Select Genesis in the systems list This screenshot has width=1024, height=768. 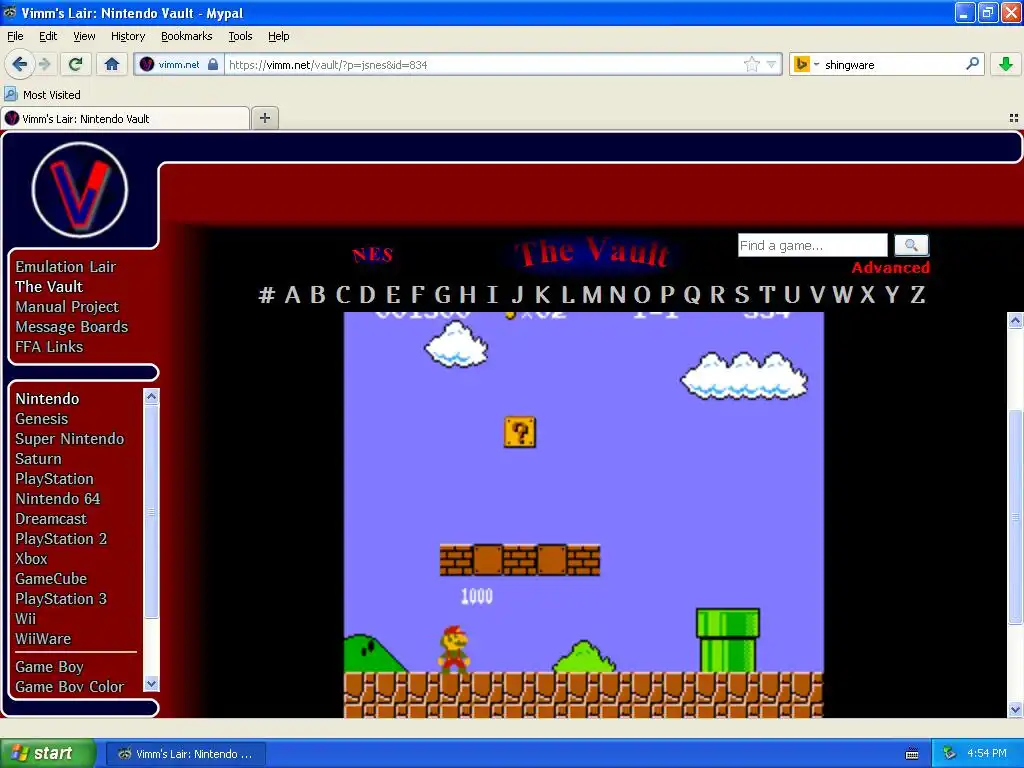pyautogui.click(x=41, y=419)
